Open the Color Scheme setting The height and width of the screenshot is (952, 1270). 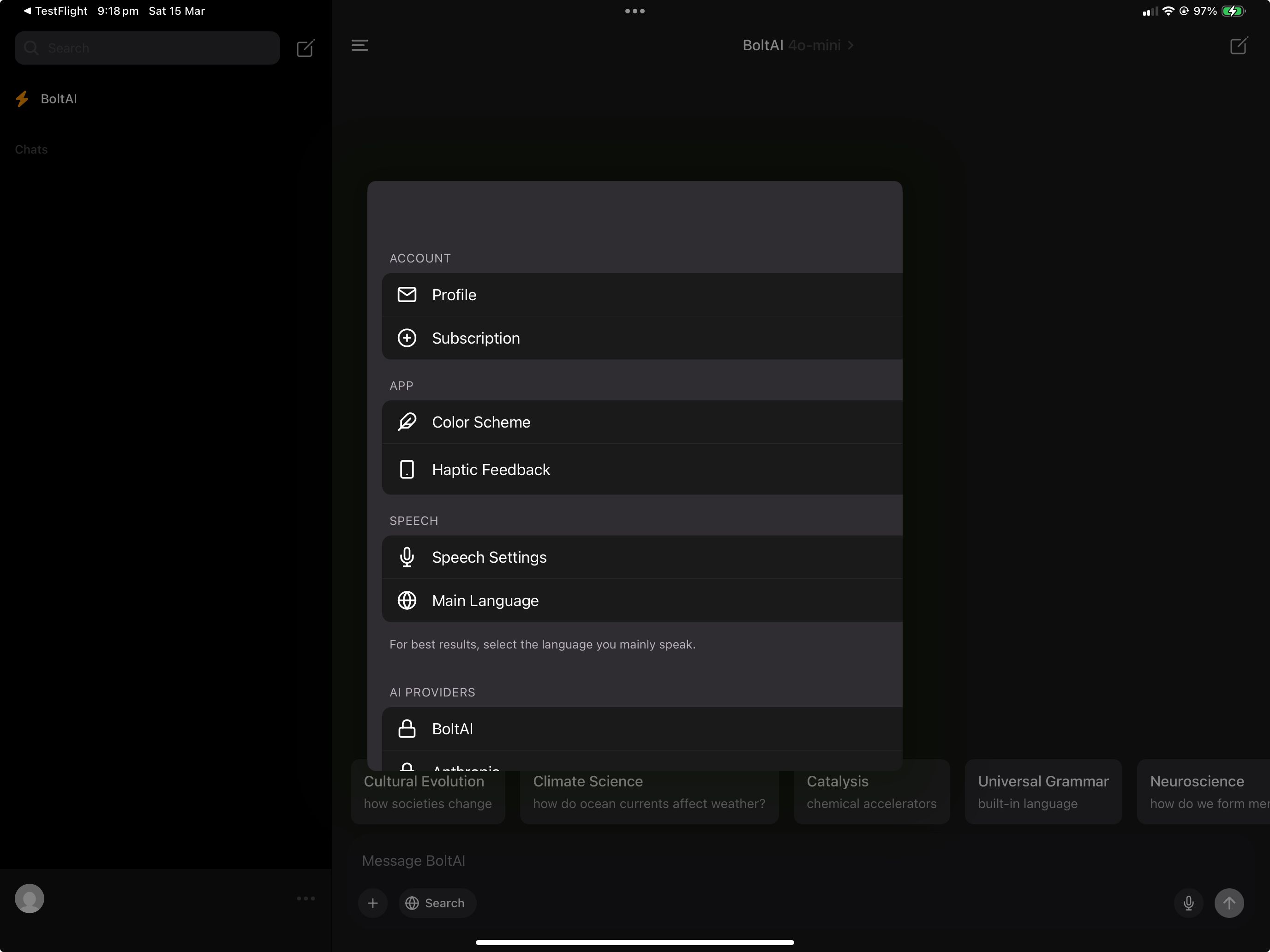[642, 422]
